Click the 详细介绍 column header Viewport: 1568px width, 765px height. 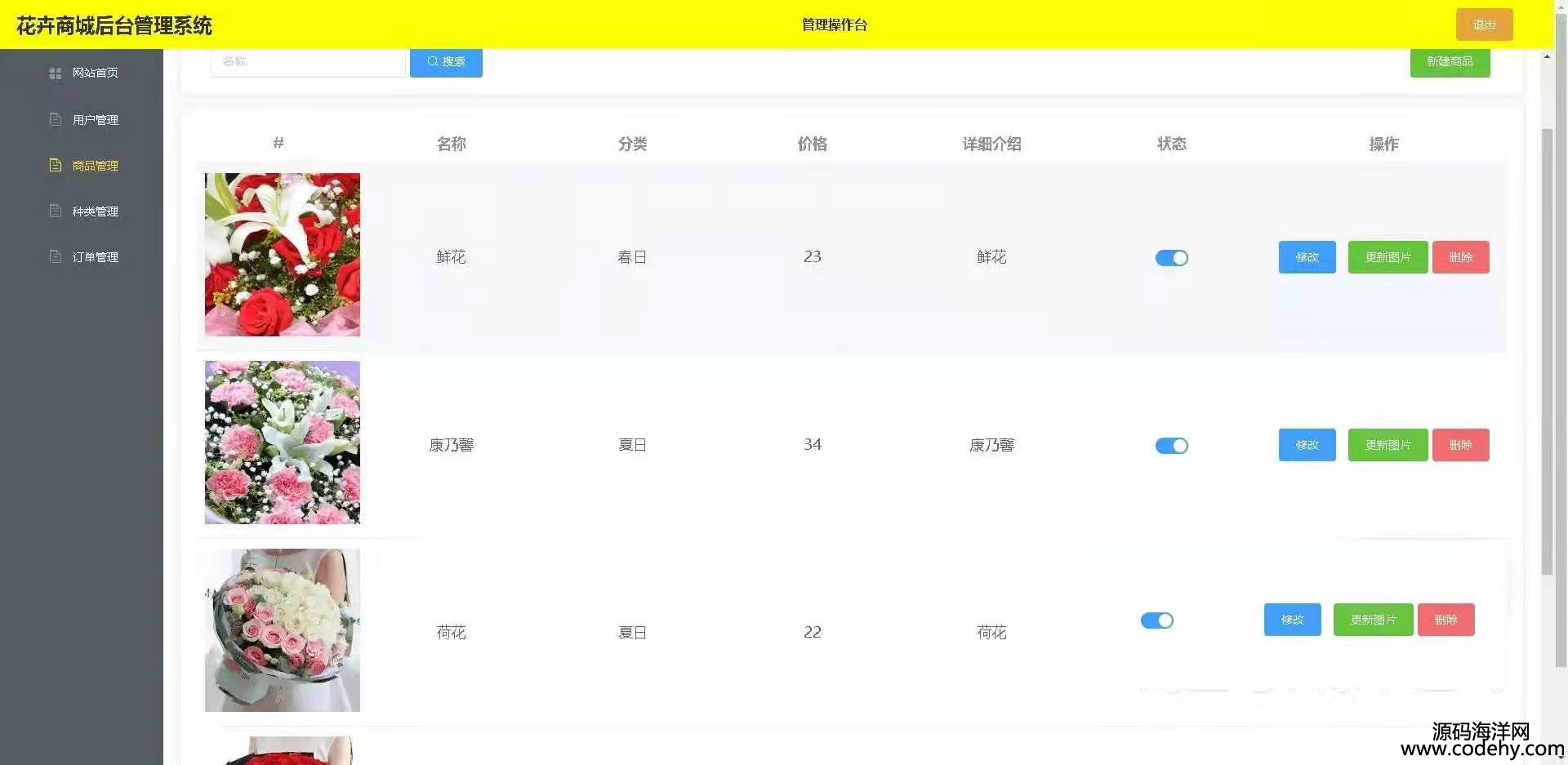point(991,145)
